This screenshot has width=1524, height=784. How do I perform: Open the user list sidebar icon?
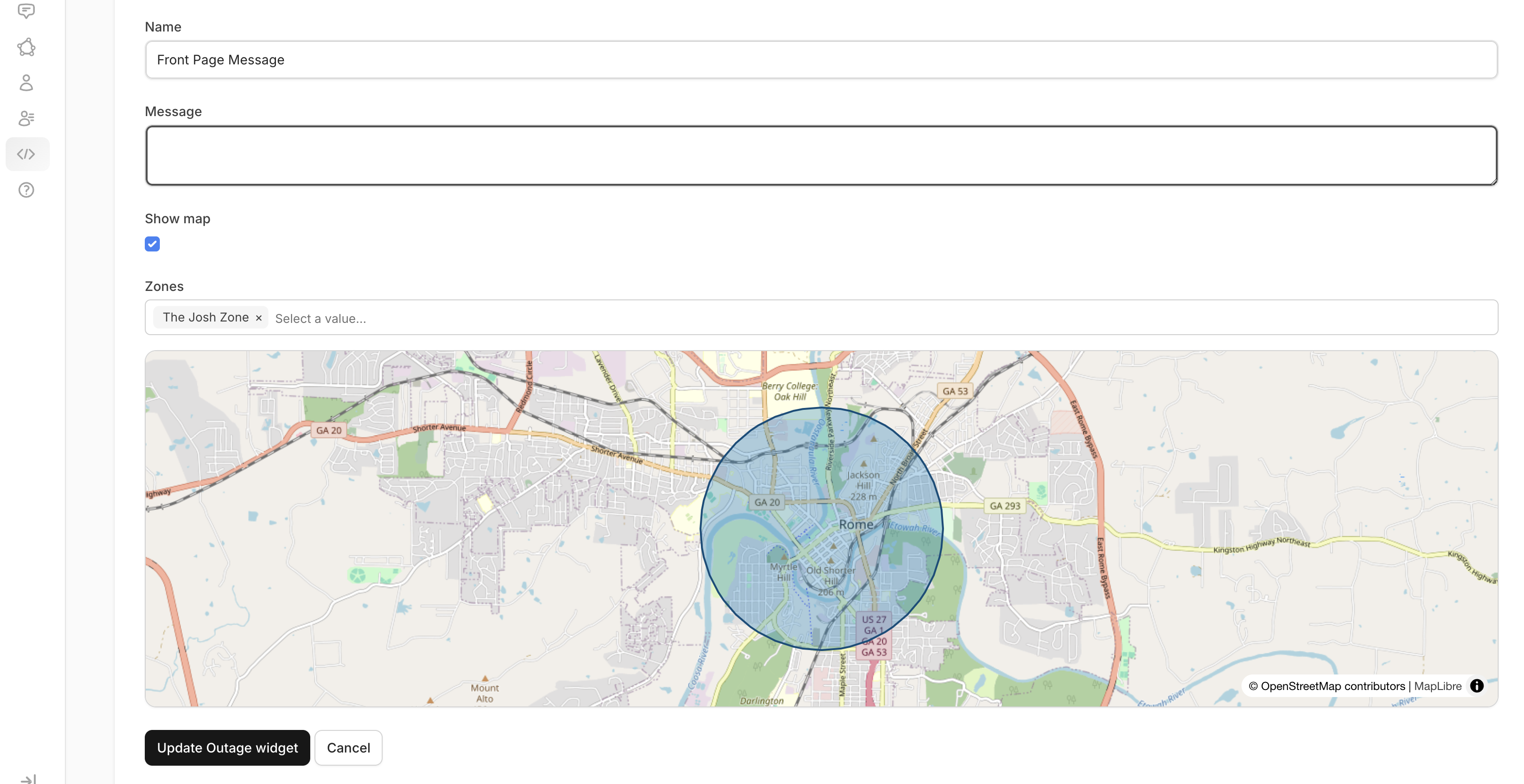point(26,118)
